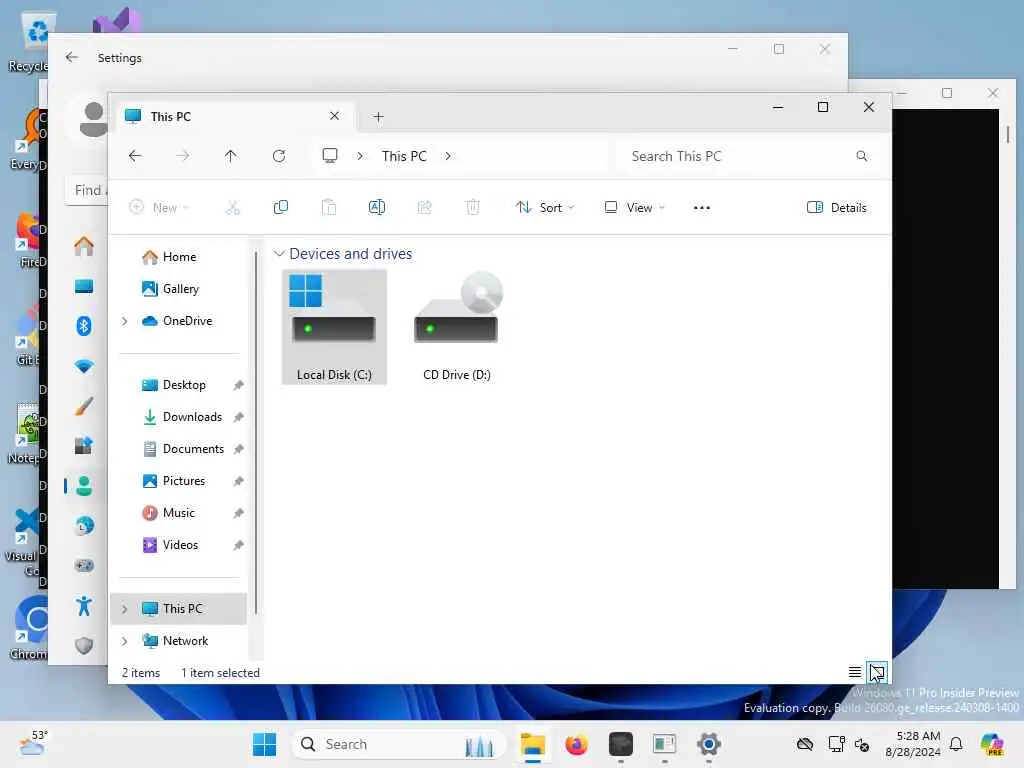
Task: Open Privacy shield icon in Settings sidebar
Action: (x=84, y=646)
